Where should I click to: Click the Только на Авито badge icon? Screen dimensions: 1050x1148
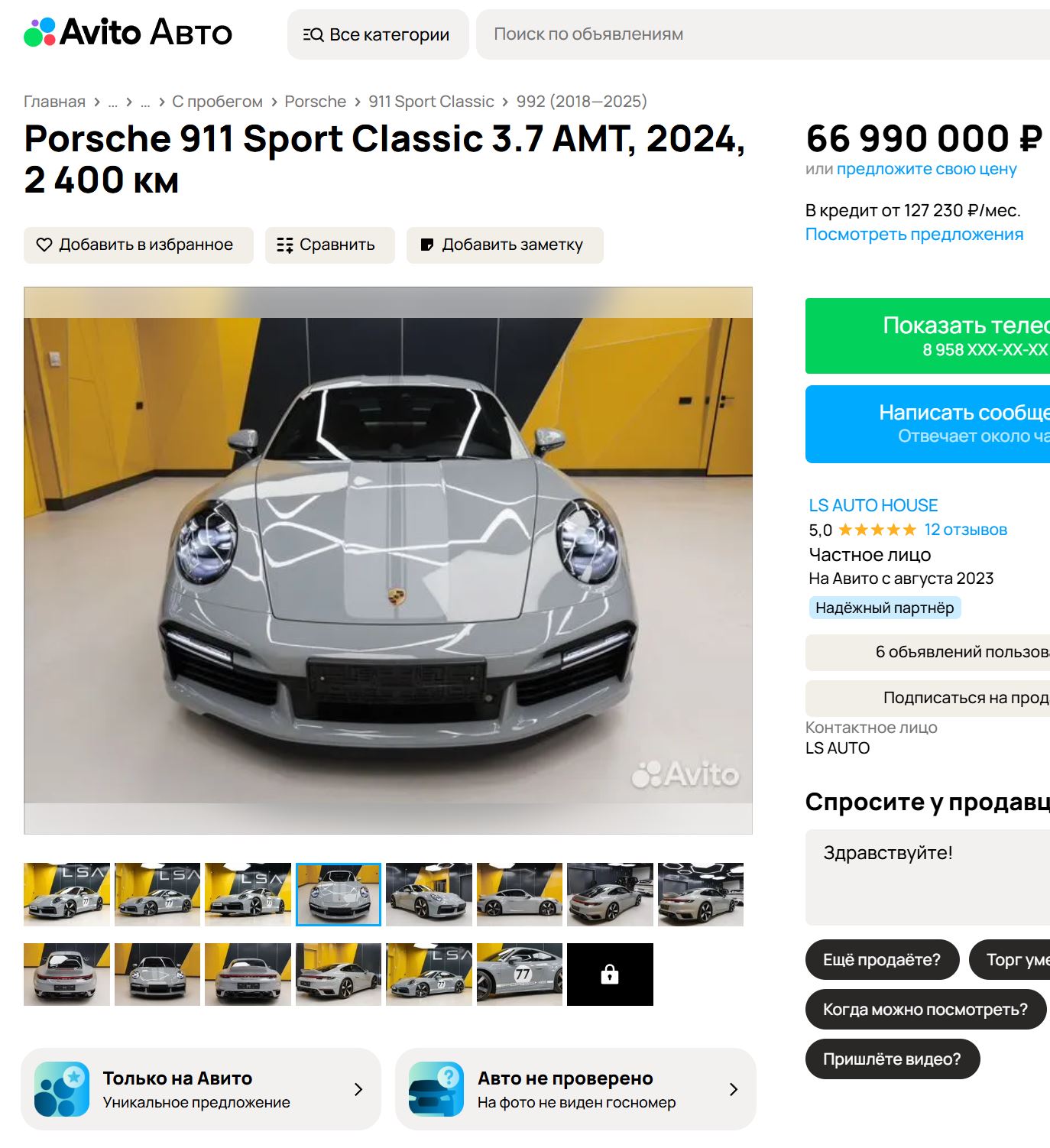[62, 1089]
